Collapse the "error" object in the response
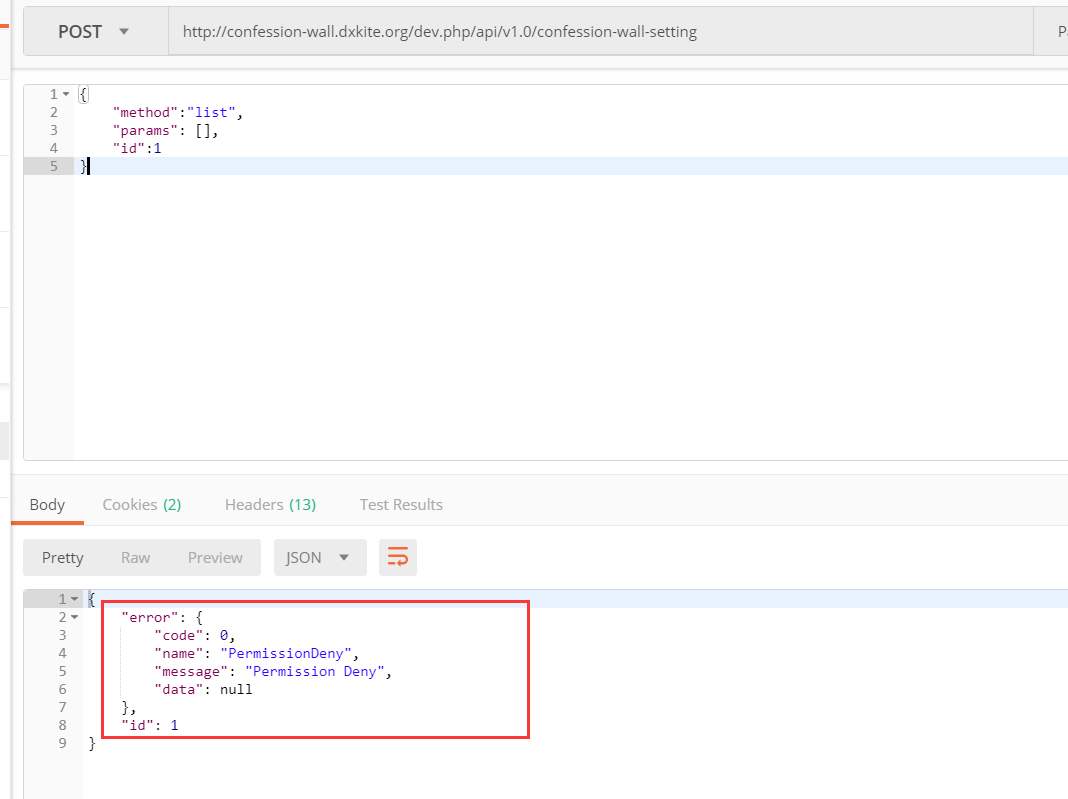 pos(75,617)
